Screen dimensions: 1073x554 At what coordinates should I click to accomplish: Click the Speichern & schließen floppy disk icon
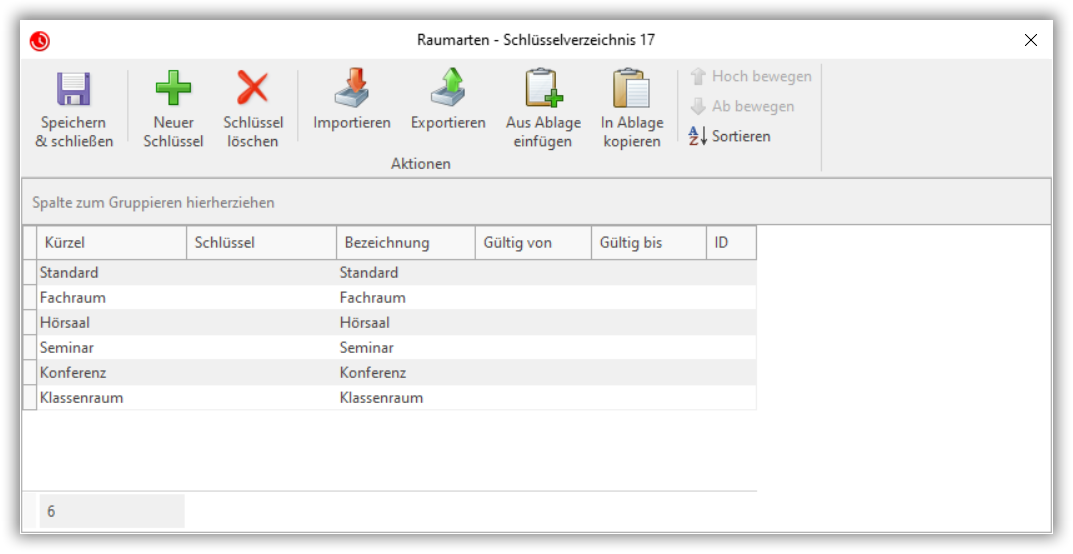(x=74, y=89)
